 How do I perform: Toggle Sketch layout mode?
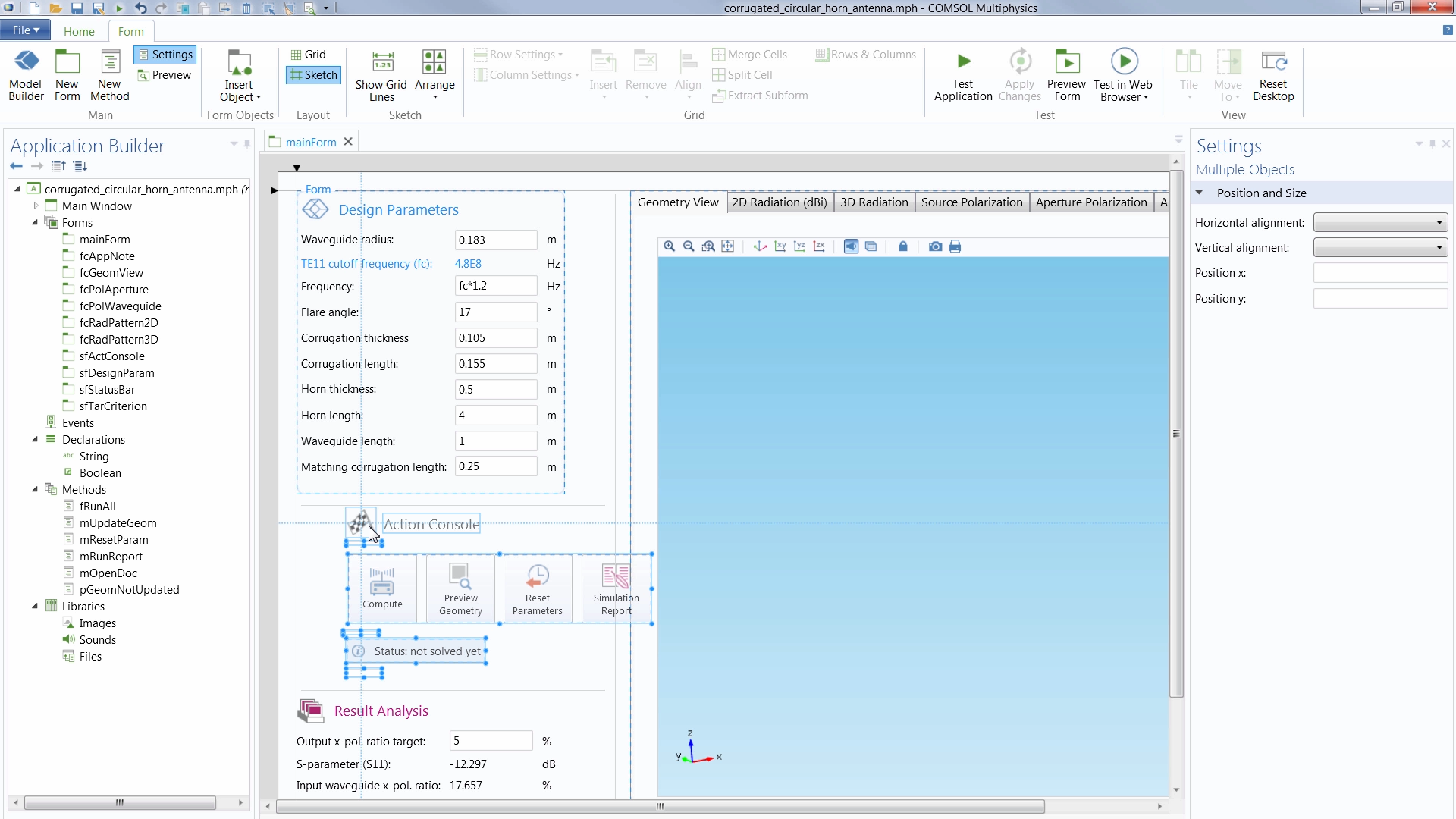(x=313, y=75)
